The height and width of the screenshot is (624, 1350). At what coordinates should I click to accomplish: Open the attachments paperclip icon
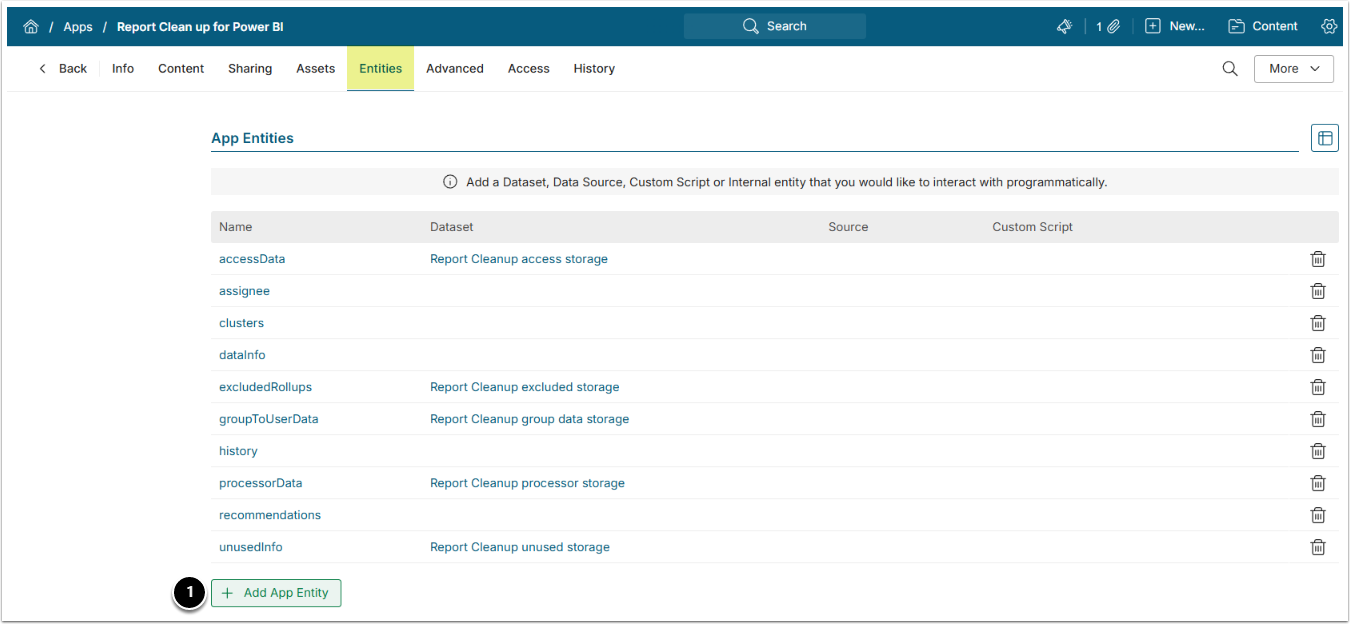1108,27
